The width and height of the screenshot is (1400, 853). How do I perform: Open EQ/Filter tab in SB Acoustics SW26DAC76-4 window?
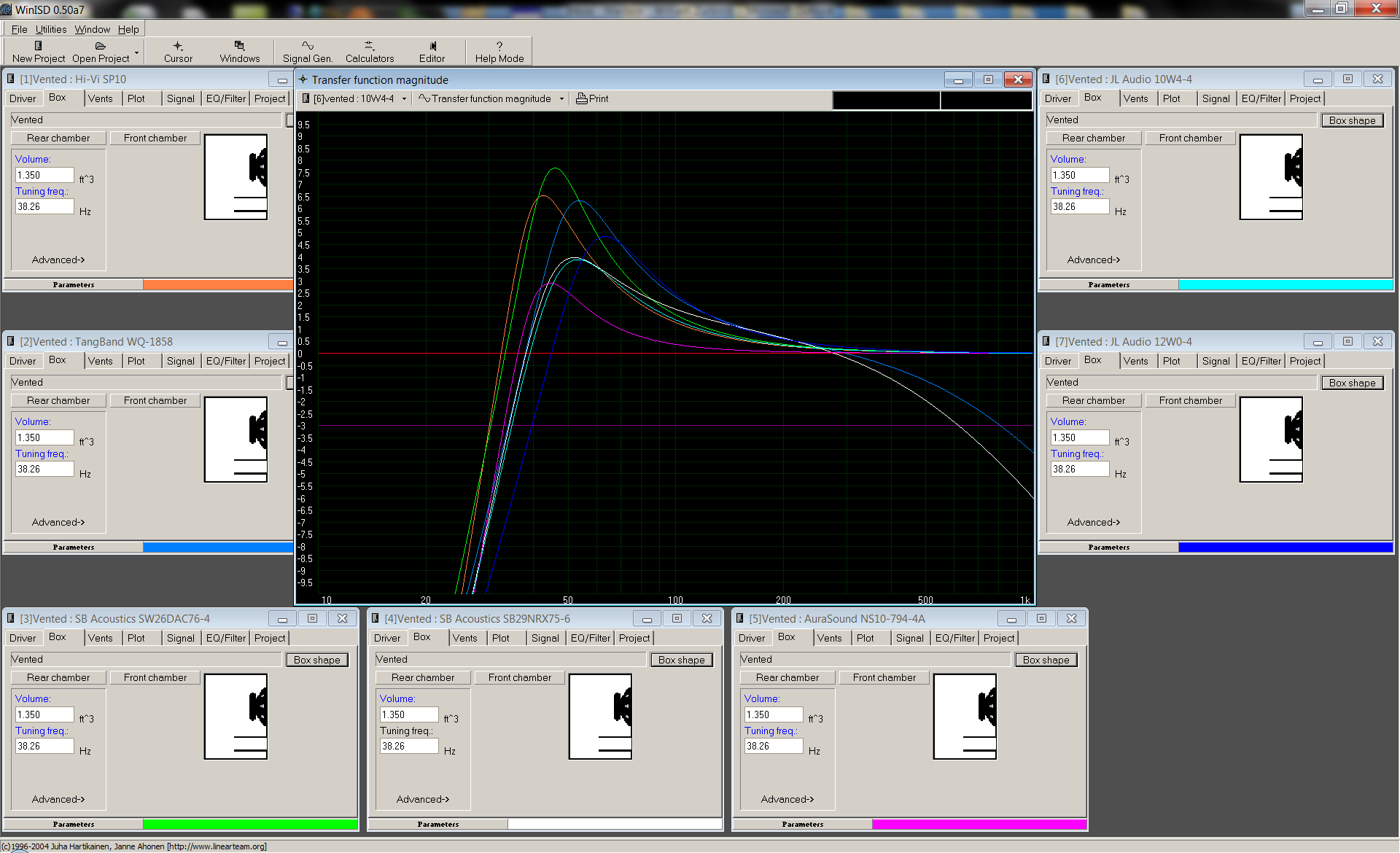(226, 638)
